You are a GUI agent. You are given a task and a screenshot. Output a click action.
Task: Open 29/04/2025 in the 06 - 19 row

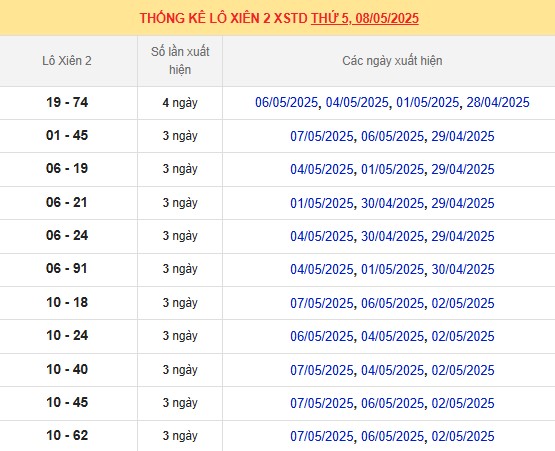tap(463, 169)
